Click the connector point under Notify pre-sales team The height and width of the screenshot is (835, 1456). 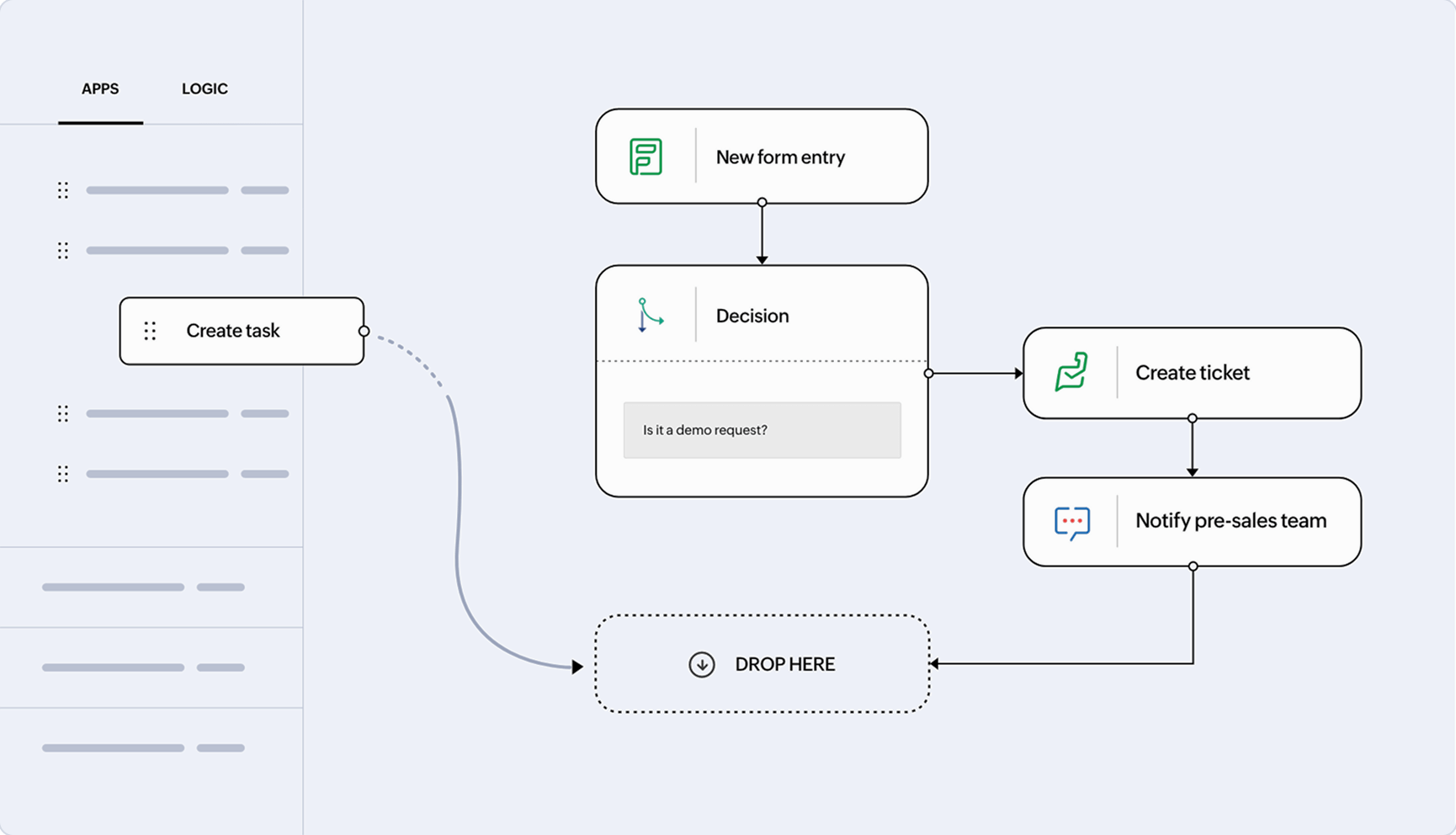tap(1193, 566)
